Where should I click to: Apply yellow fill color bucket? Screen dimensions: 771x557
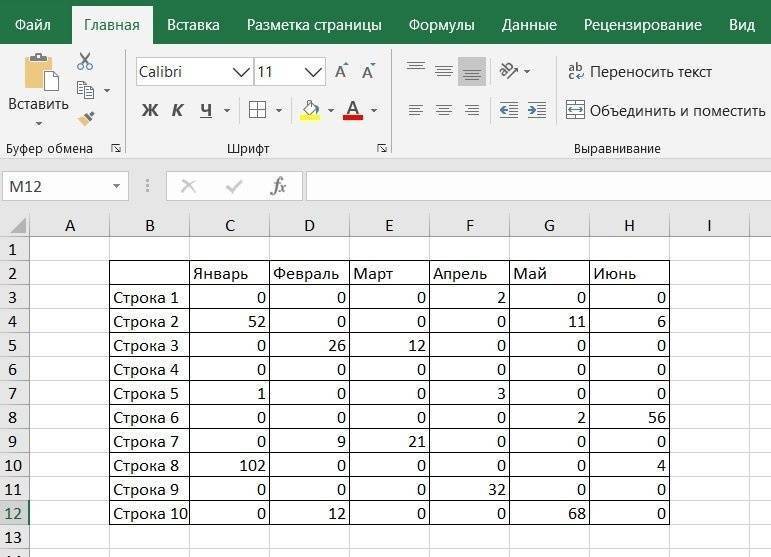(310, 110)
